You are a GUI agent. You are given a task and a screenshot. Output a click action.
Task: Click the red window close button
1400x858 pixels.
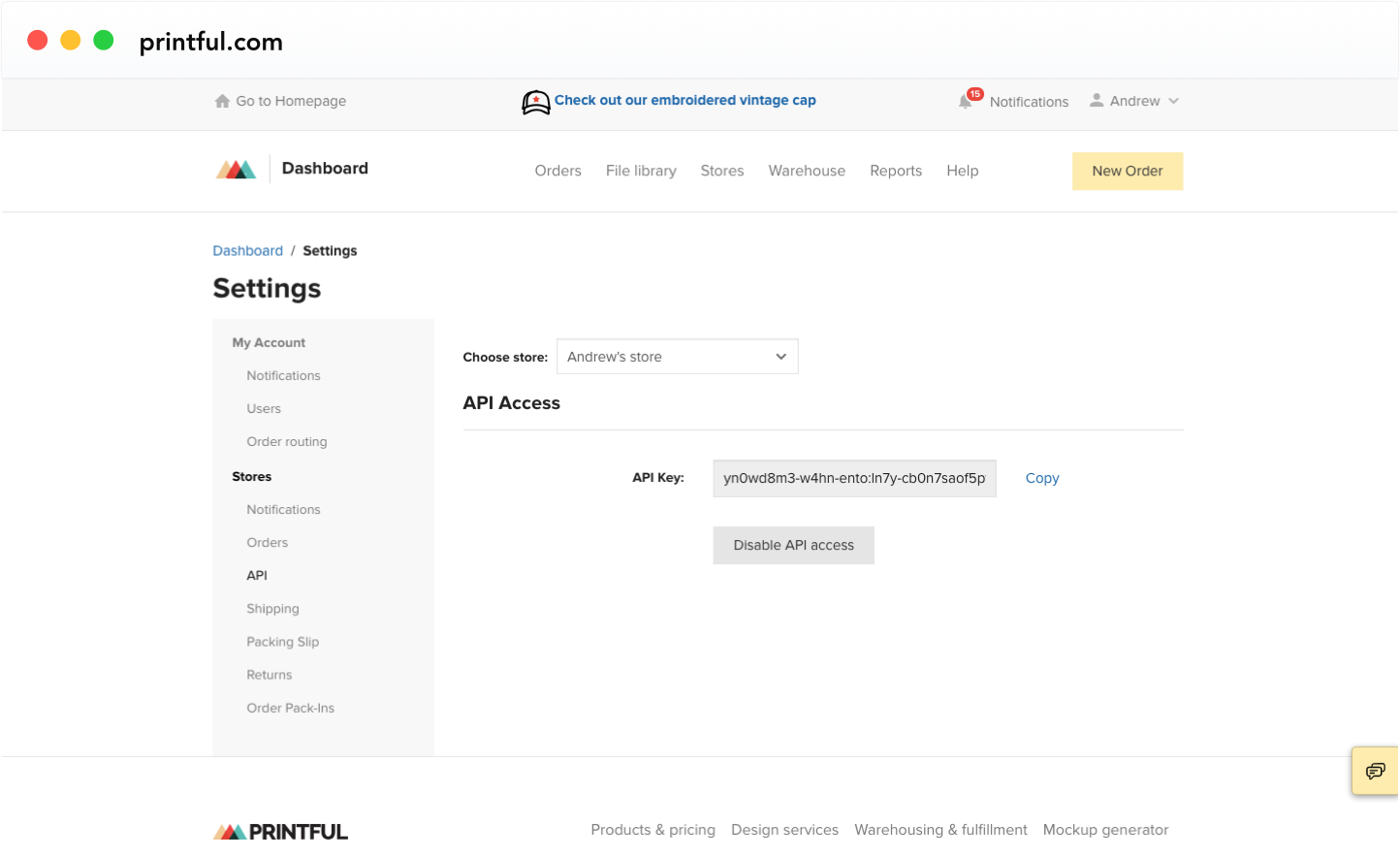coord(38,41)
